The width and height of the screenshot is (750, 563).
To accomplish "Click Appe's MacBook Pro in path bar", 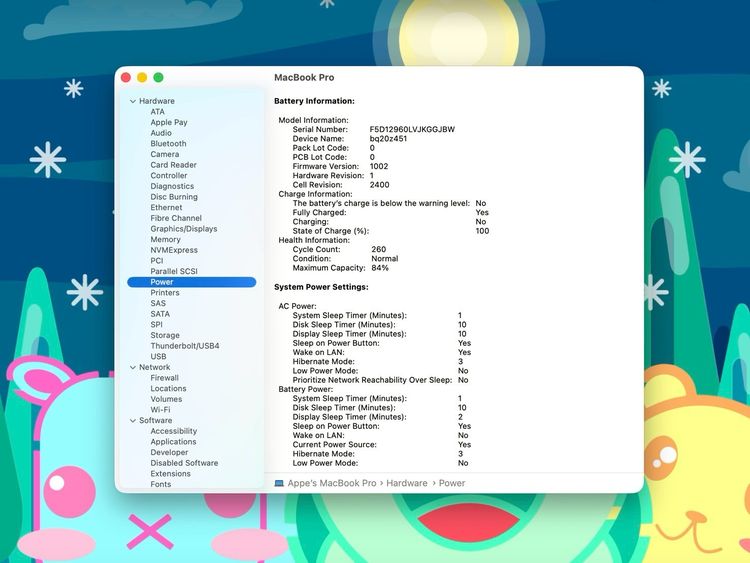I will (331, 483).
